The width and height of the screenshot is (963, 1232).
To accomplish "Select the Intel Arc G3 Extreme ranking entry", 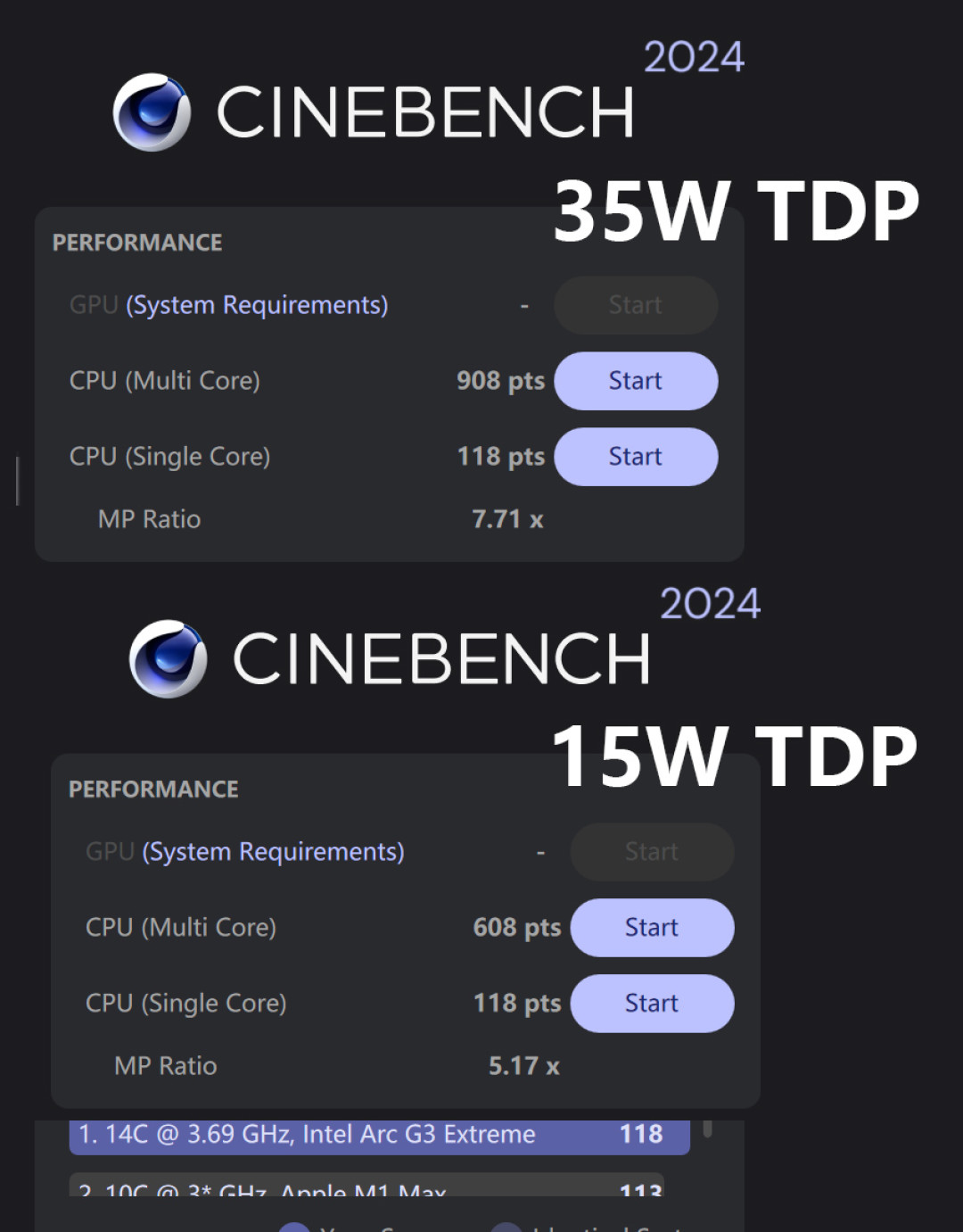I will coord(379,1135).
